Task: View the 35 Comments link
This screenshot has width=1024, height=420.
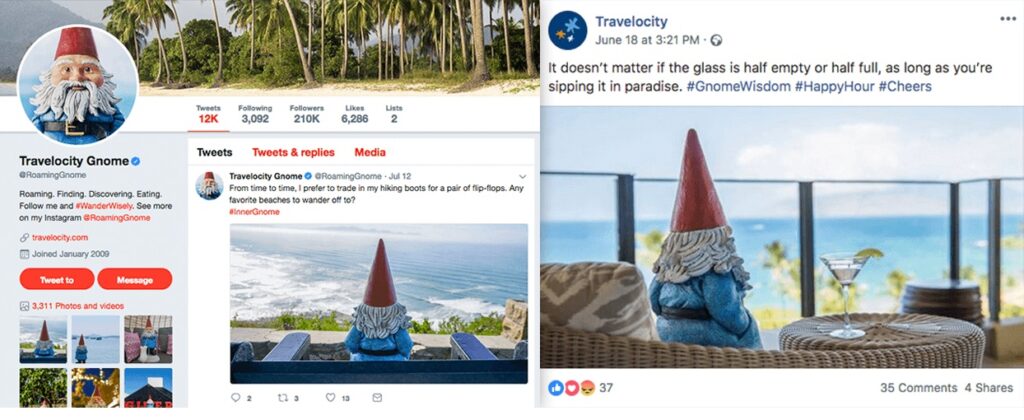Action: pos(918,388)
